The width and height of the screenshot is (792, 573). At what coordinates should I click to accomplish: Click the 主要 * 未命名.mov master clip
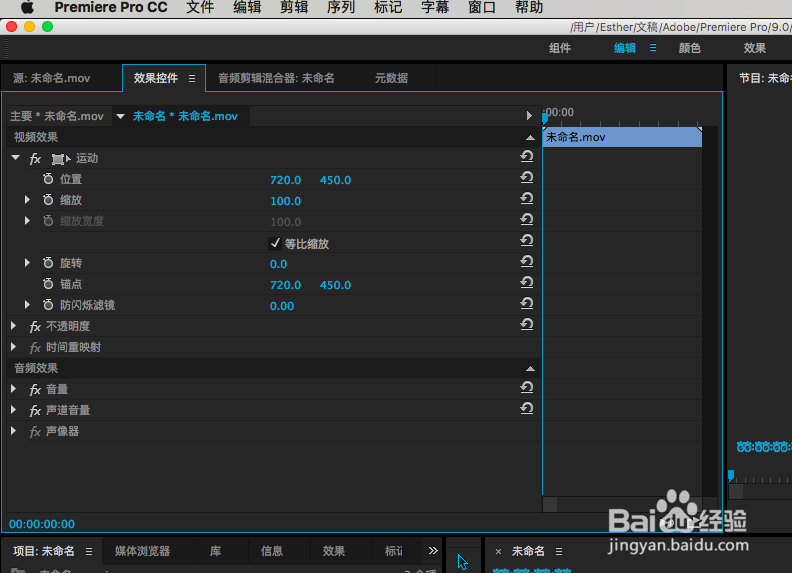(57, 116)
